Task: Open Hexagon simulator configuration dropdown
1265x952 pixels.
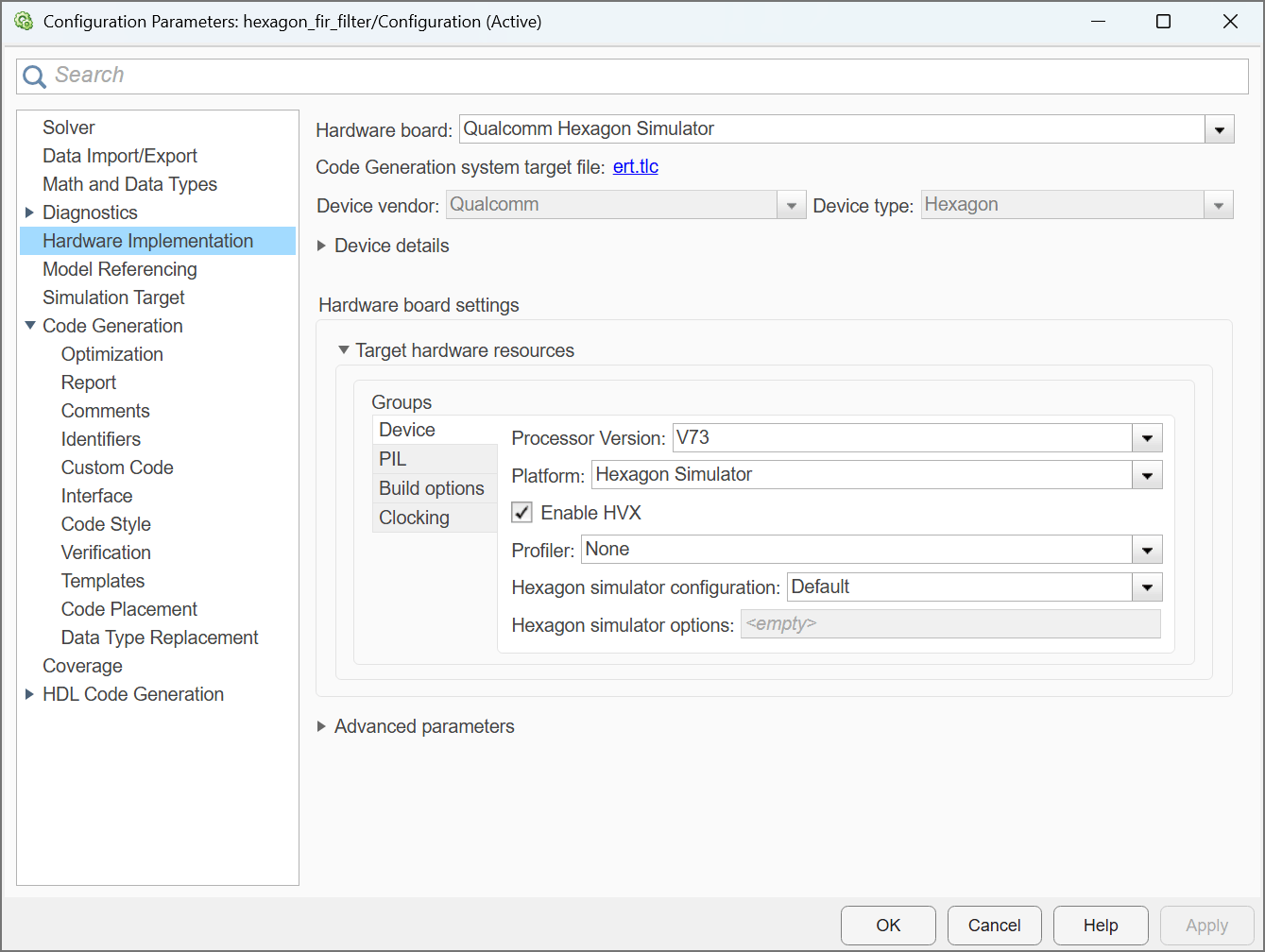Action: 1147,587
